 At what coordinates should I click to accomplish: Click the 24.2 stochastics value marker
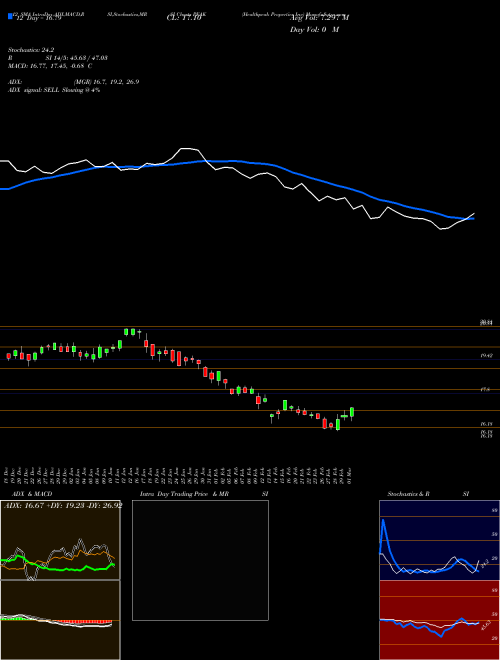tap(484, 562)
